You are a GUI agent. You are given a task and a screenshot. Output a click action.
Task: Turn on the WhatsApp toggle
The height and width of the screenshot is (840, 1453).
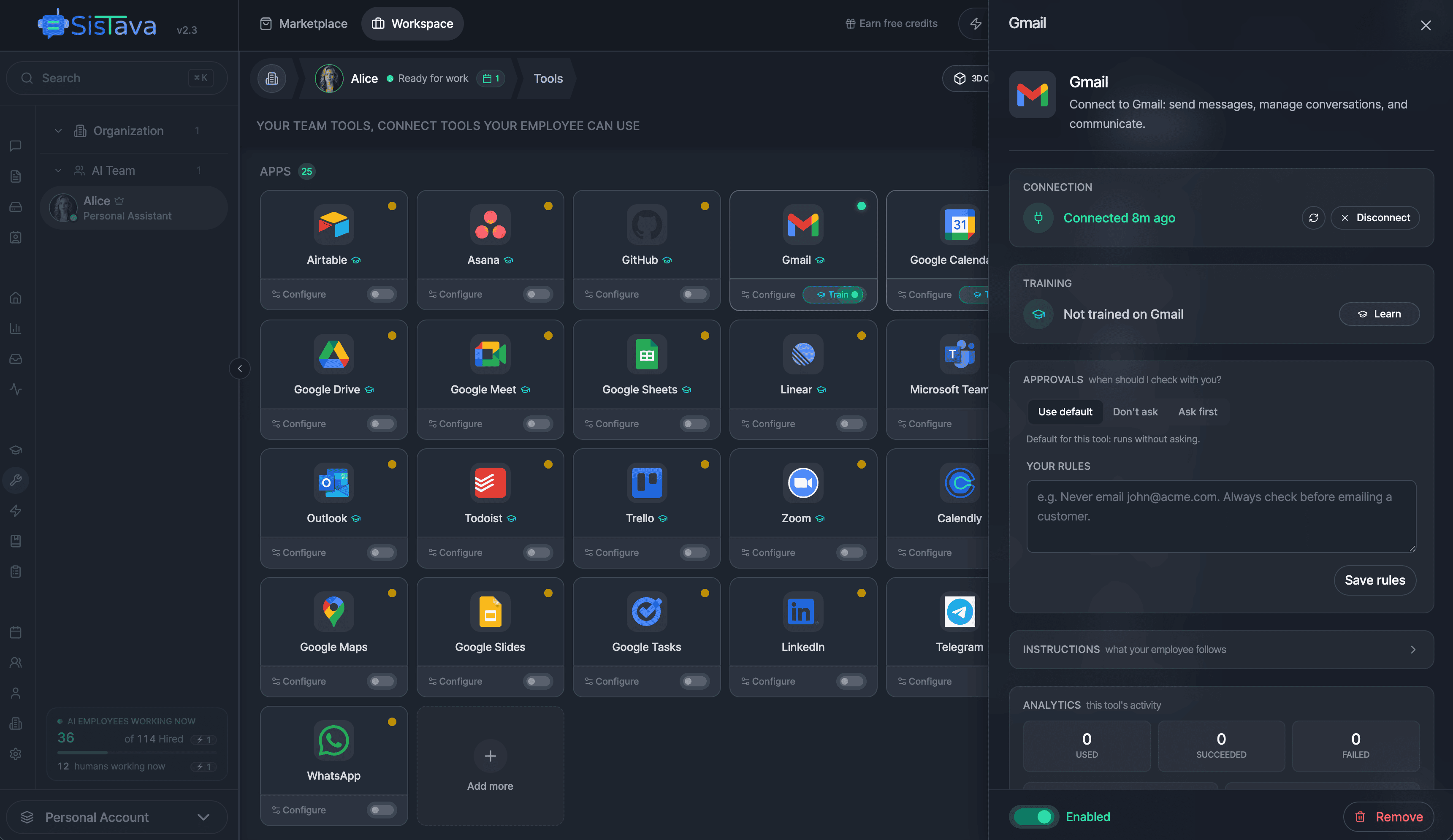(x=381, y=810)
